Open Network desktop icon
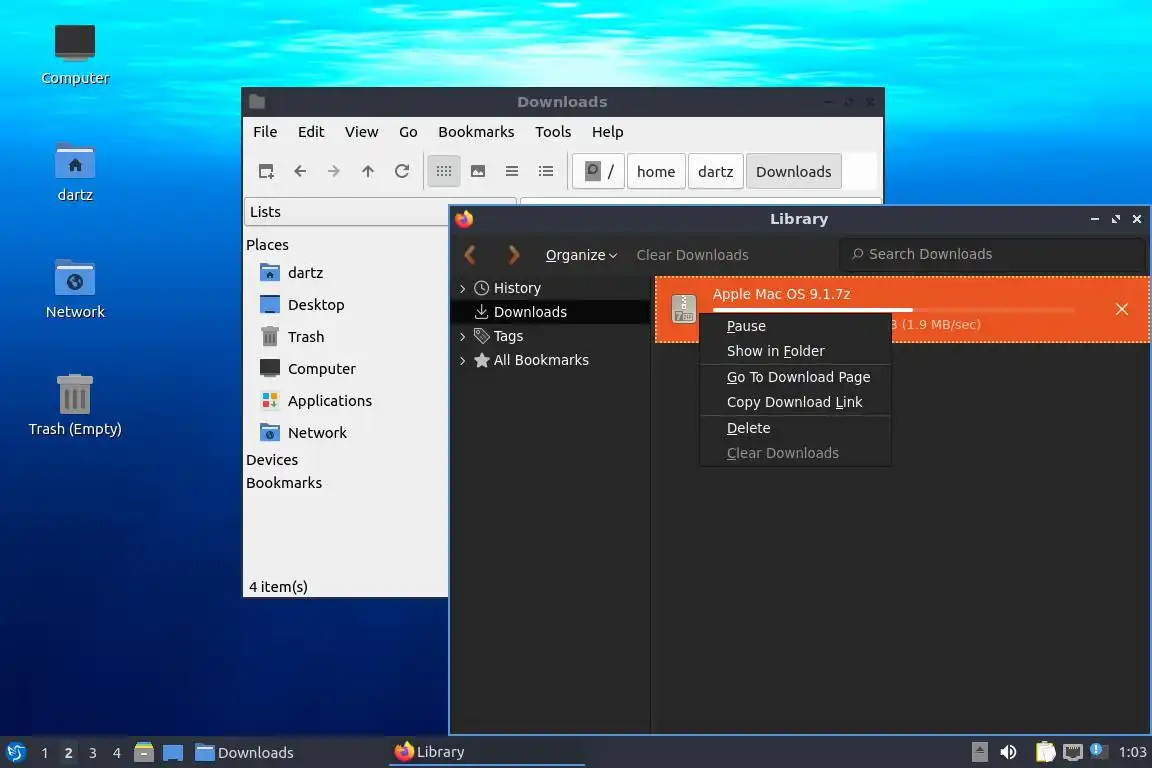This screenshot has width=1152, height=768. pyautogui.click(x=75, y=289)
